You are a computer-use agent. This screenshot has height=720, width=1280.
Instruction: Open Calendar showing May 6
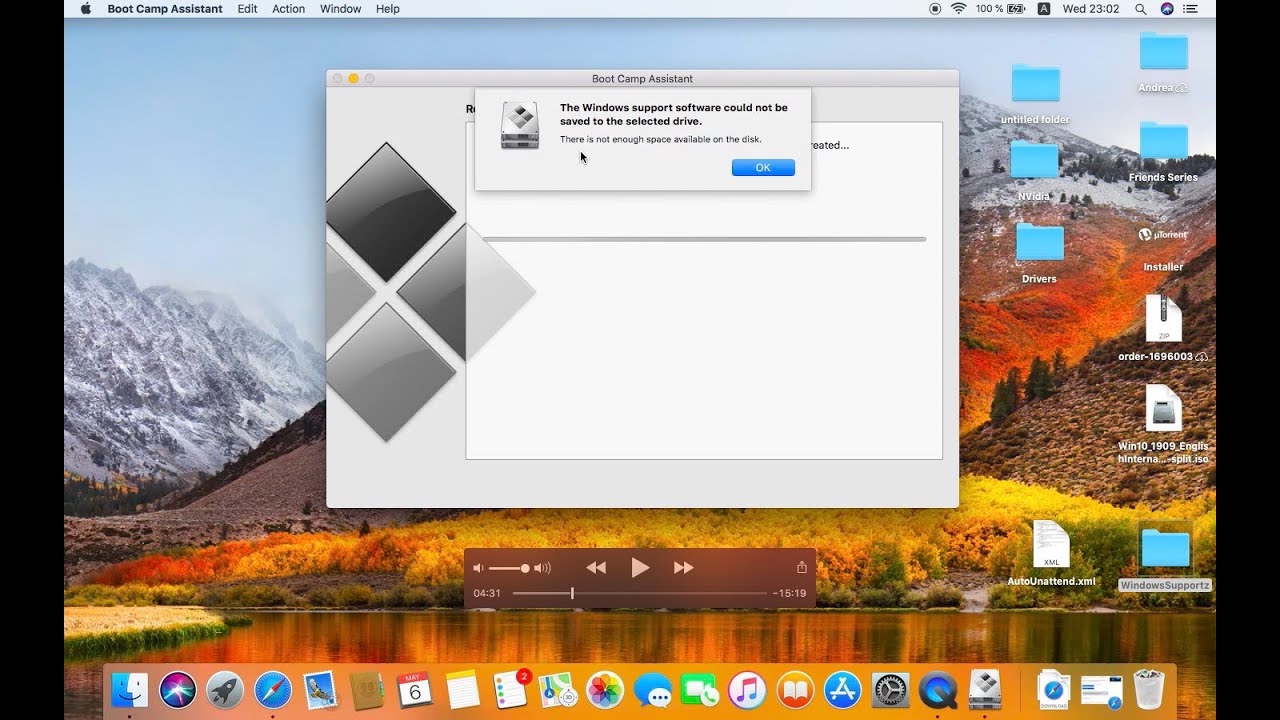coord(415,690)
